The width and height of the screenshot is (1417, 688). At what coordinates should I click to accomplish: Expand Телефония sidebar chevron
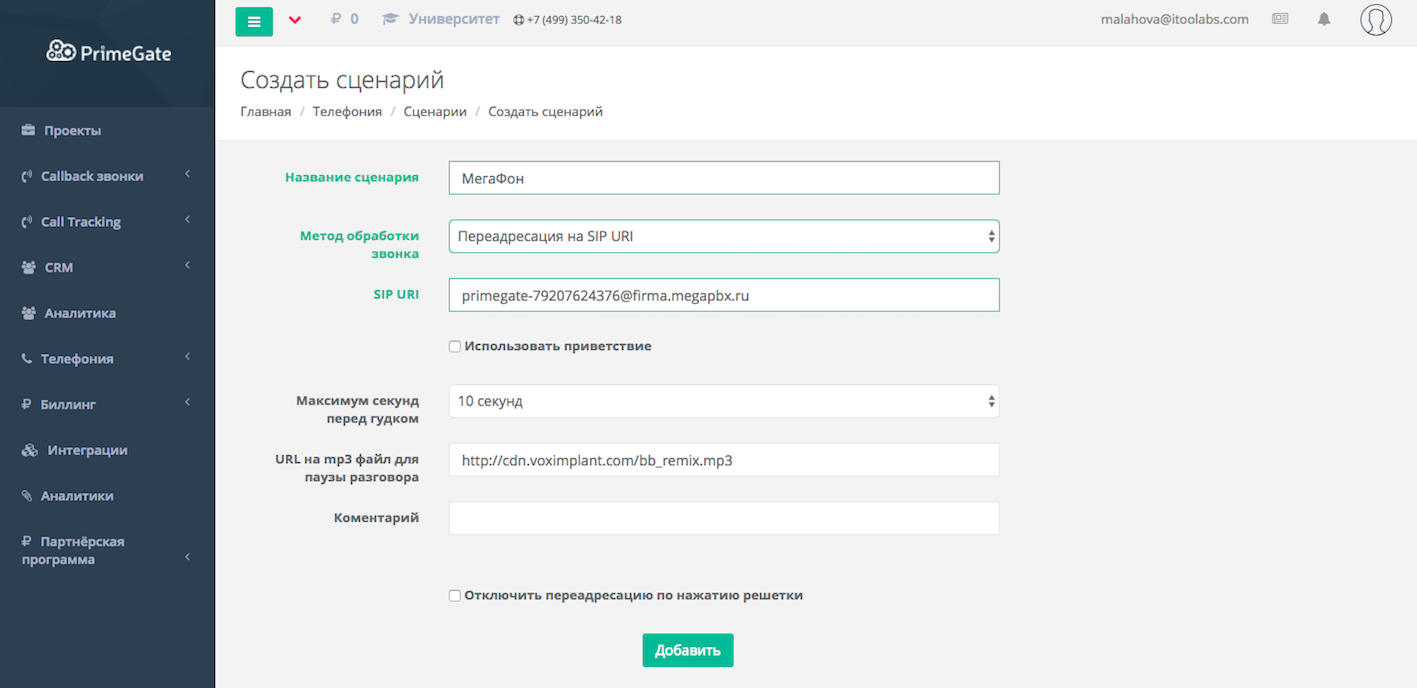[188, 357]
